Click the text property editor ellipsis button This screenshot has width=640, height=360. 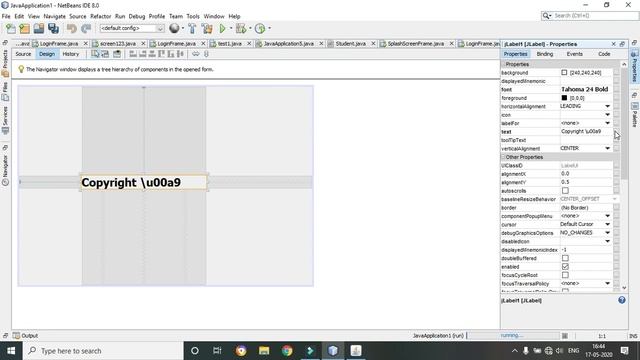616,132
